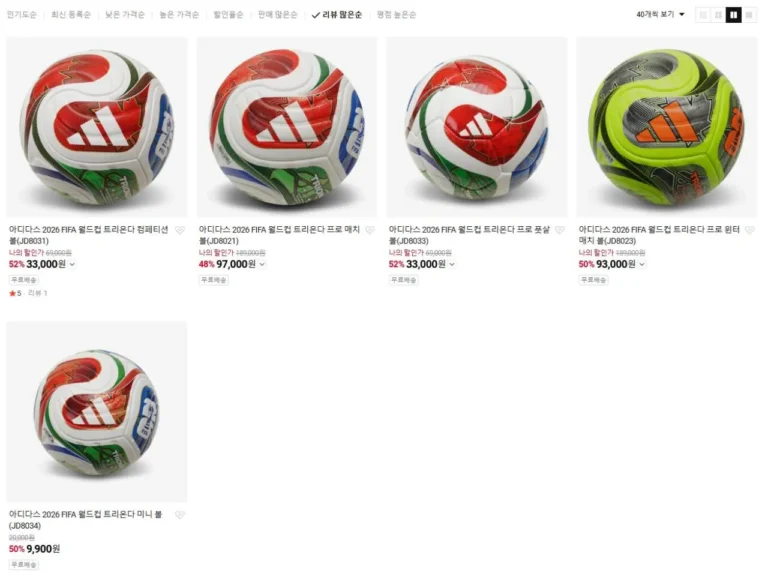Screen dimensions: 768x576
Task: Sort products by 낮은 가격순
Action: pos(125,15)
